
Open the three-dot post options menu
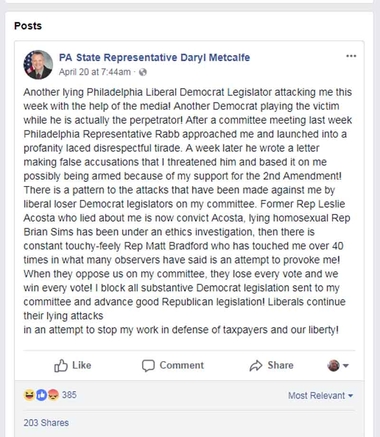(x=351, y=56)
